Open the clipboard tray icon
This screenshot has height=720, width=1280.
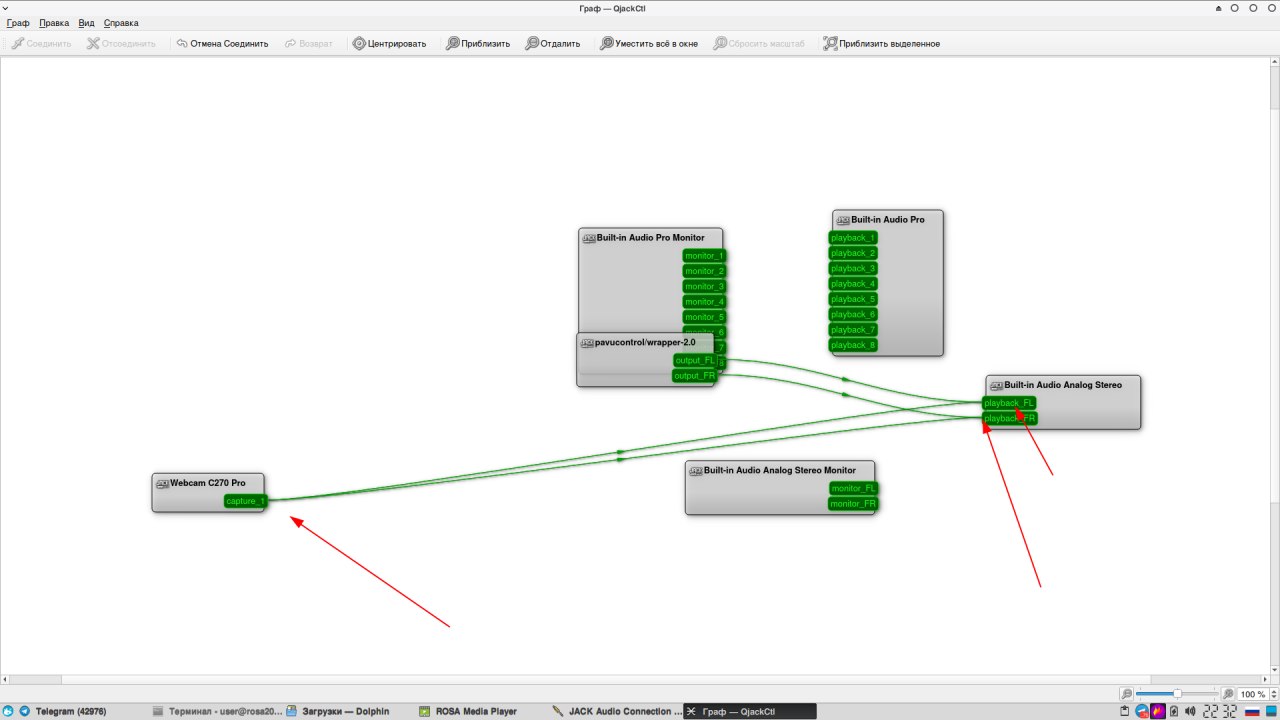click(1125, 712)
